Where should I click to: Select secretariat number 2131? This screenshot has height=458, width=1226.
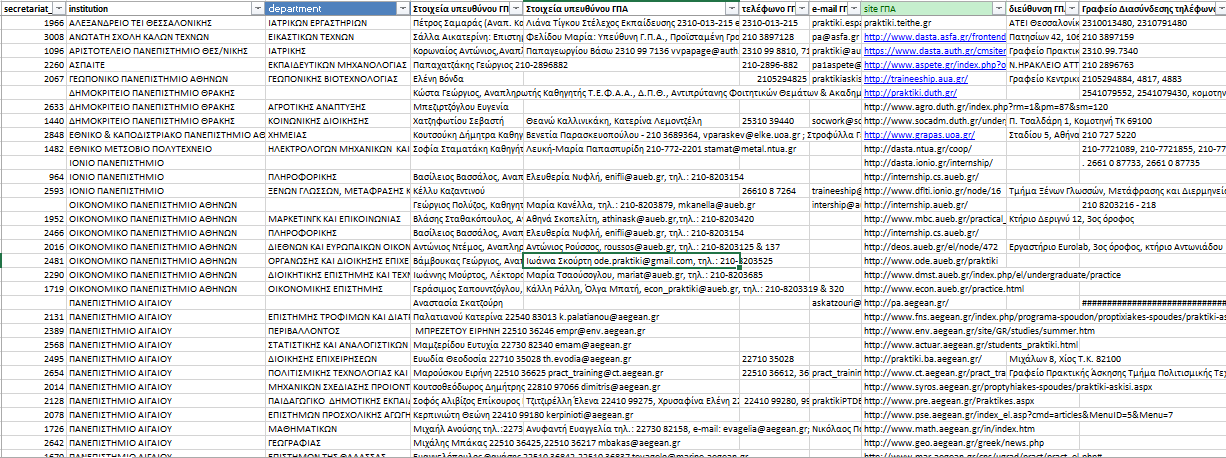tap(34, 315)
